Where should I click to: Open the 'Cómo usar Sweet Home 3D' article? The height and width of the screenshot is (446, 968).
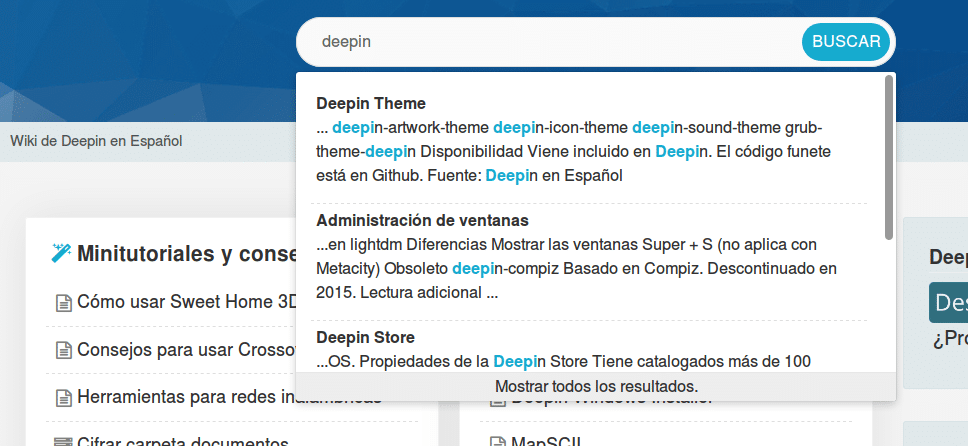tap(187, 302)
